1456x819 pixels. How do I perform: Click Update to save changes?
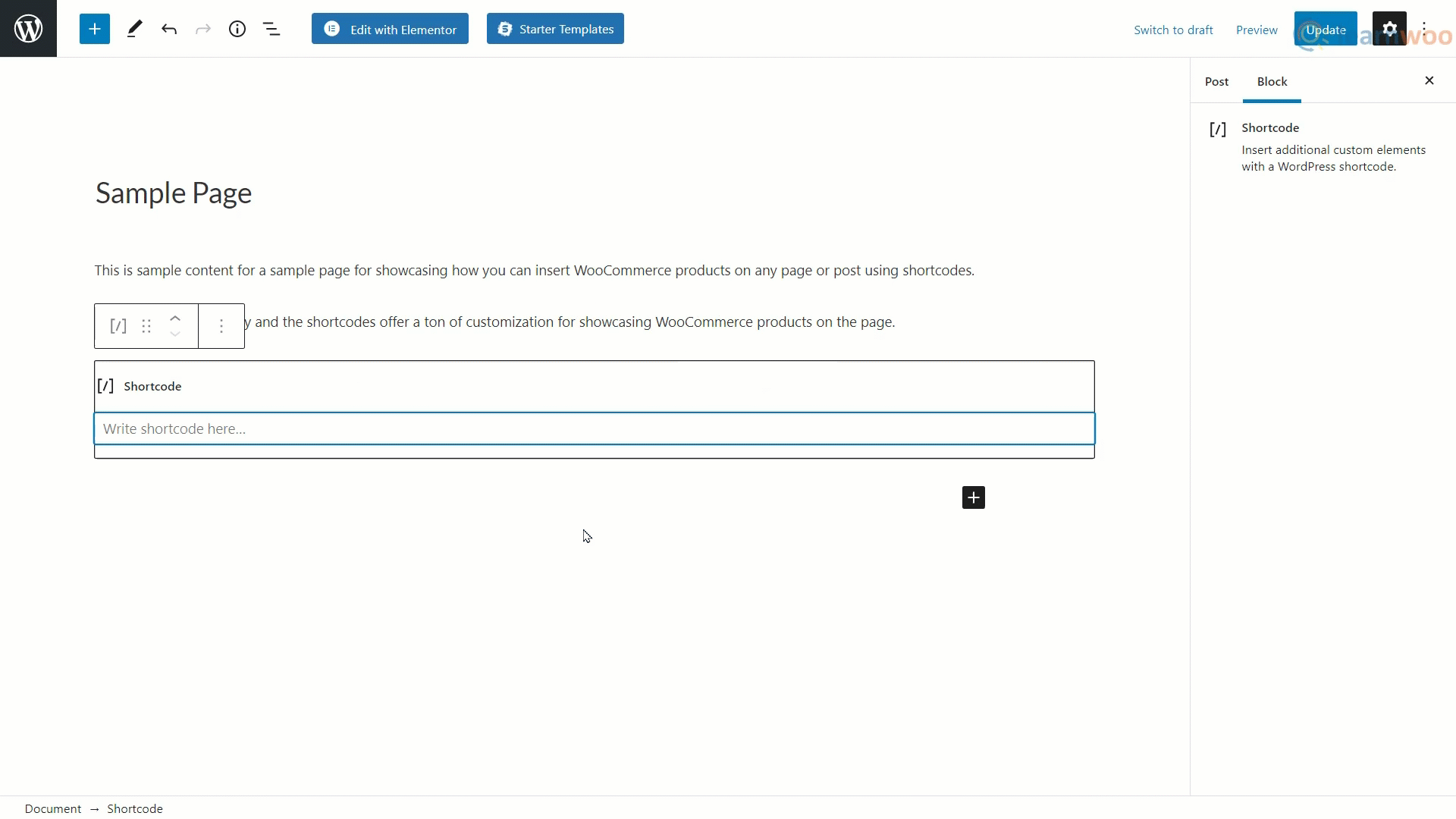[1326, 29]
